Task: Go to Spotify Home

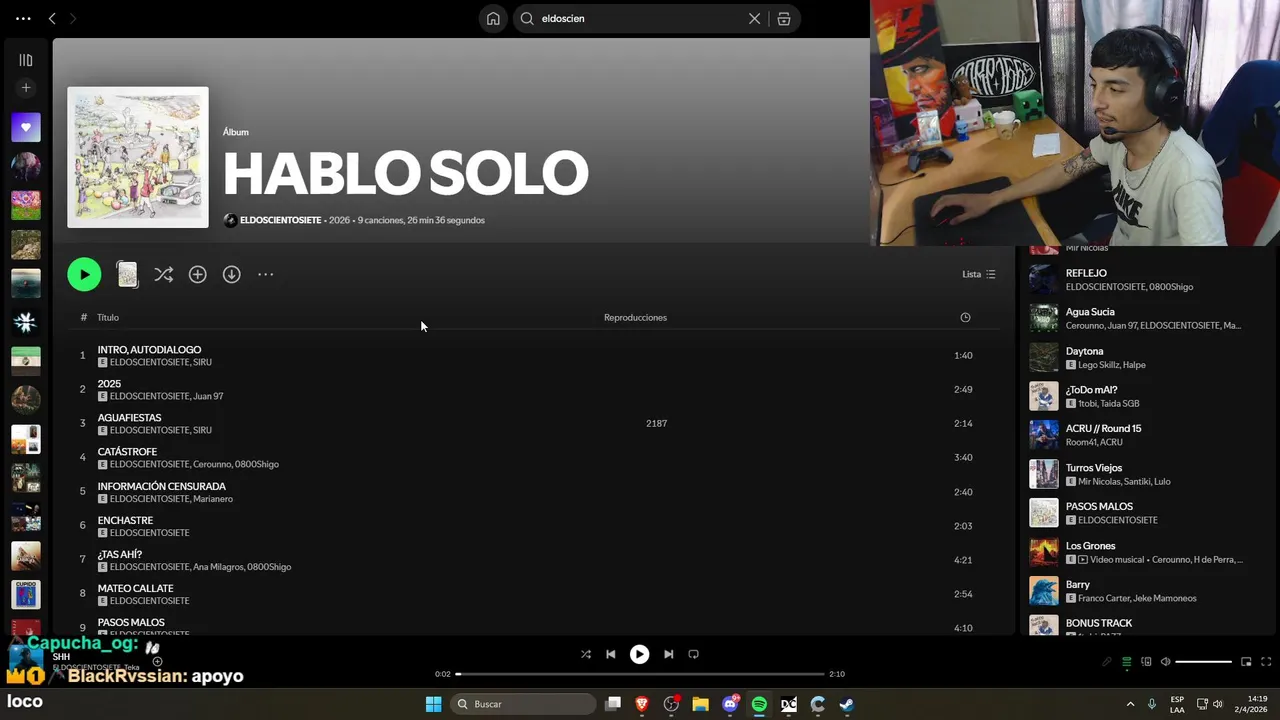Action: [493, 18]
